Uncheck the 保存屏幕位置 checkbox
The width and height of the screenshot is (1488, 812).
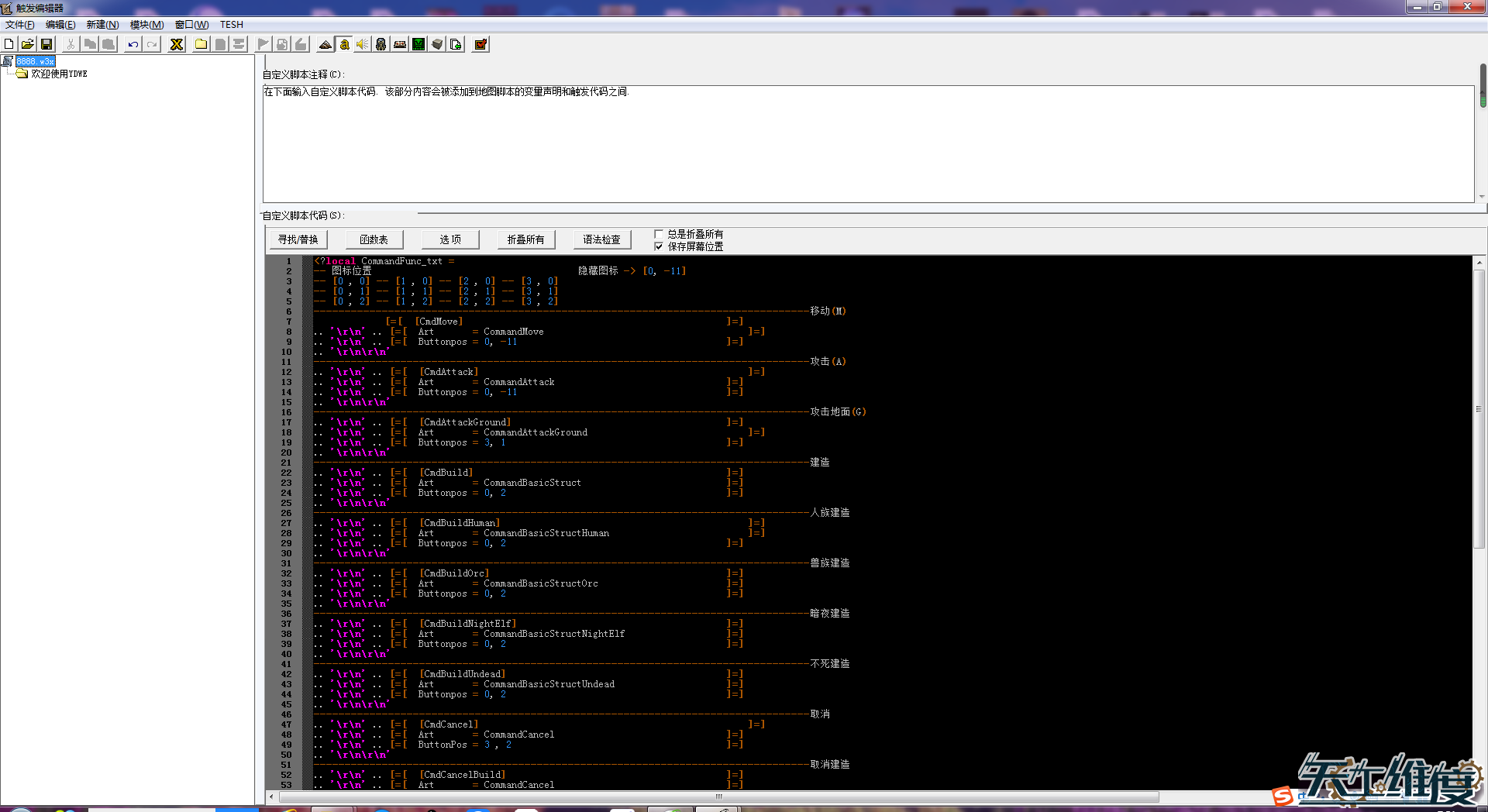point(659,246)
